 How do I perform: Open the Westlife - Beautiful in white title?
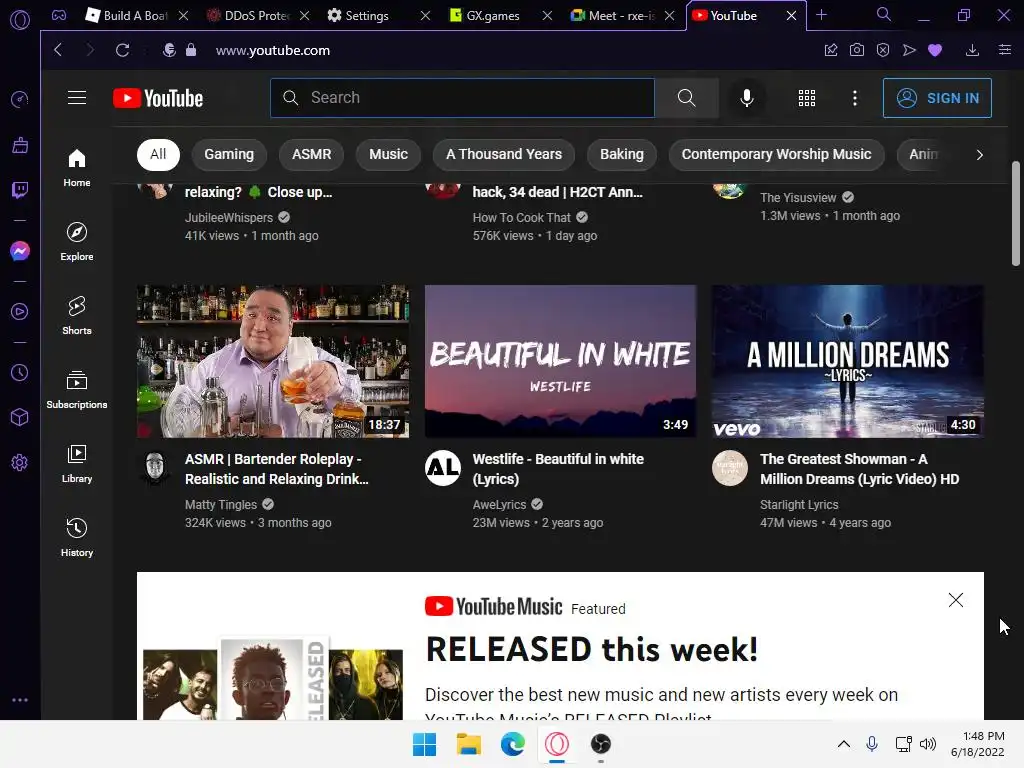coord(558,469)
